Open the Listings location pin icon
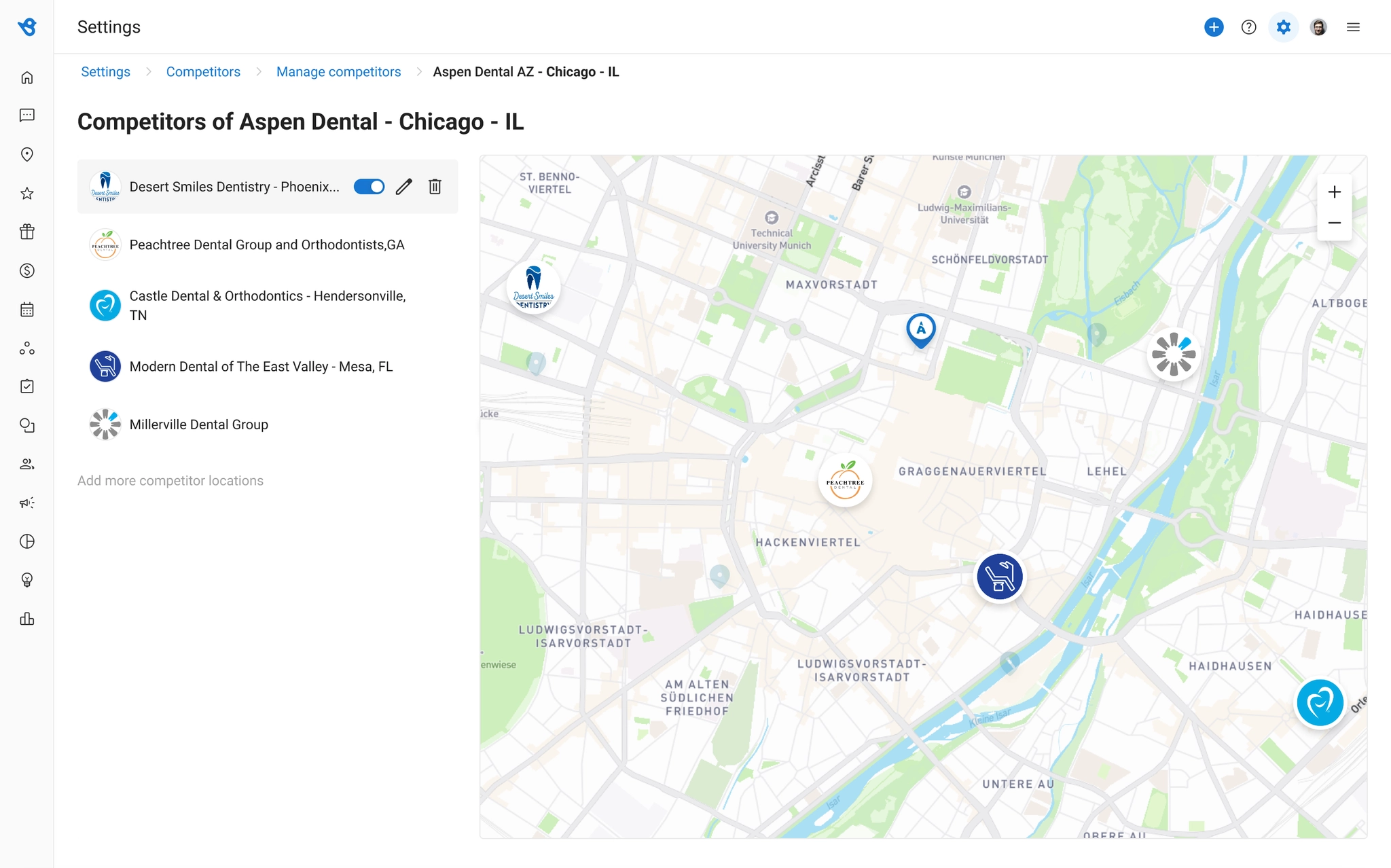Image resolution: width=1391 pixels, height=868 pixels. click(x=27, y=154)
